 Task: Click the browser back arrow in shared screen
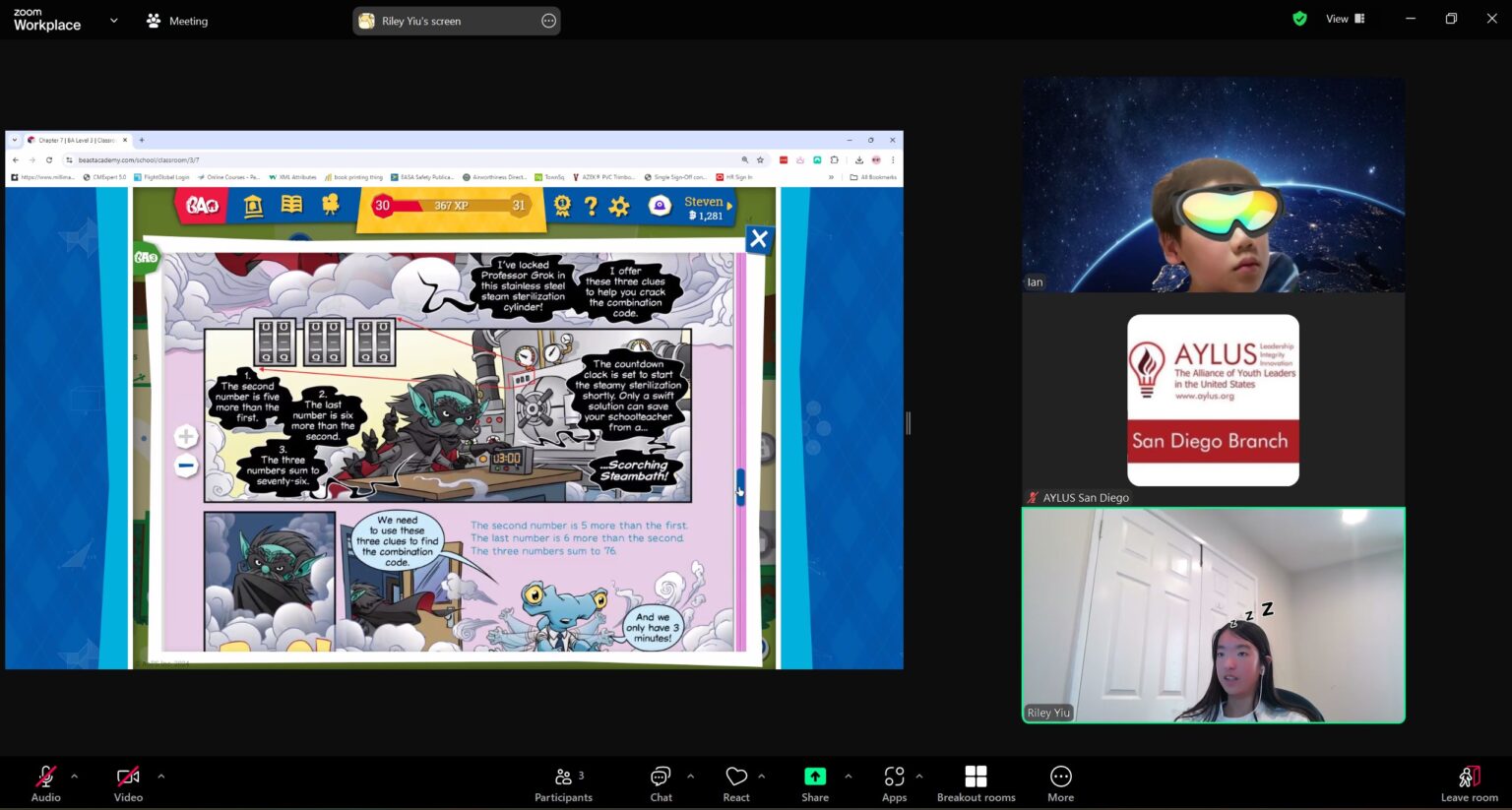15,159
